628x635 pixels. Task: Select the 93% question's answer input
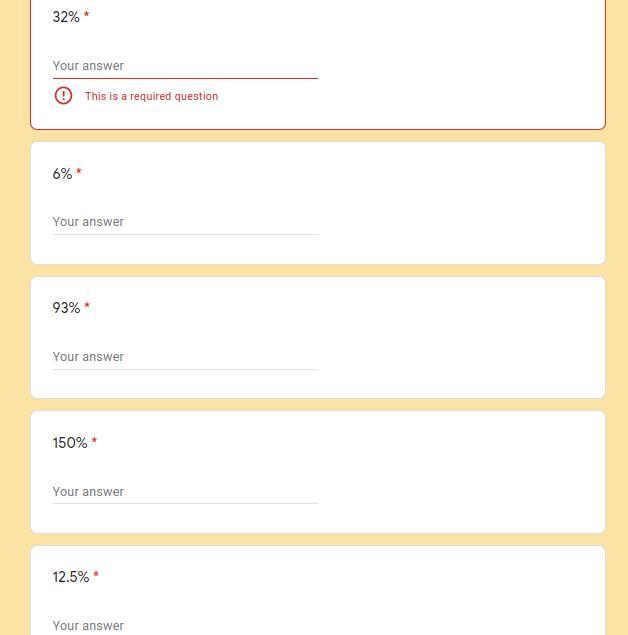(x=185, y=357)
